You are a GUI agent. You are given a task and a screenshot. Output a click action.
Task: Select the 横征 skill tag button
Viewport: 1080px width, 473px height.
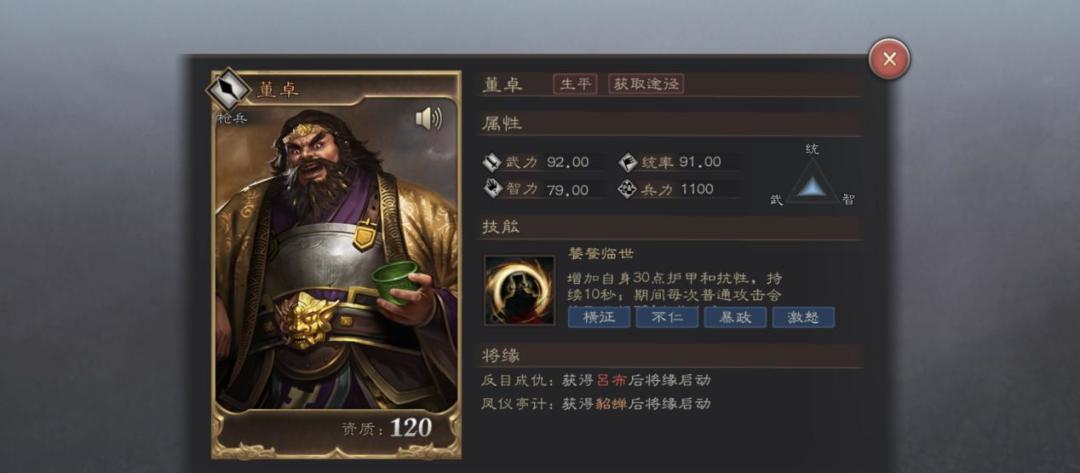[x=599, y=317]
